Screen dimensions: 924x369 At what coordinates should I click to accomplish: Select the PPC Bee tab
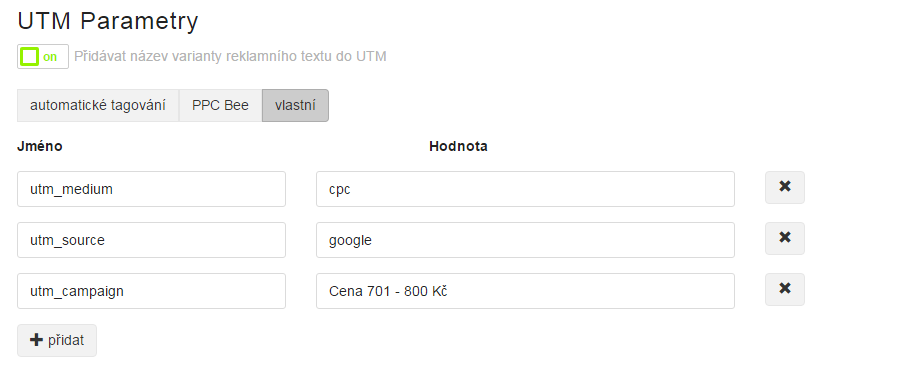pyautogui.click(x=220, y=106)
